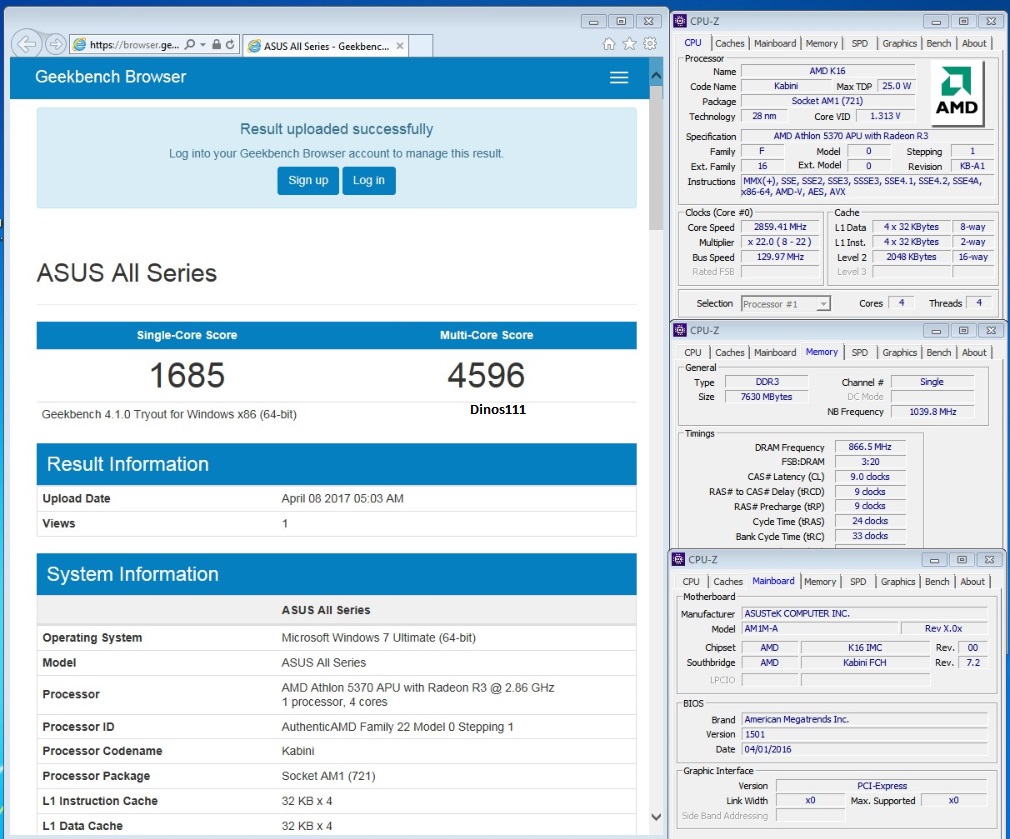Select the ASUS All Series browser tab
This screenshot has height=839, width=1010.
point(326,46)
